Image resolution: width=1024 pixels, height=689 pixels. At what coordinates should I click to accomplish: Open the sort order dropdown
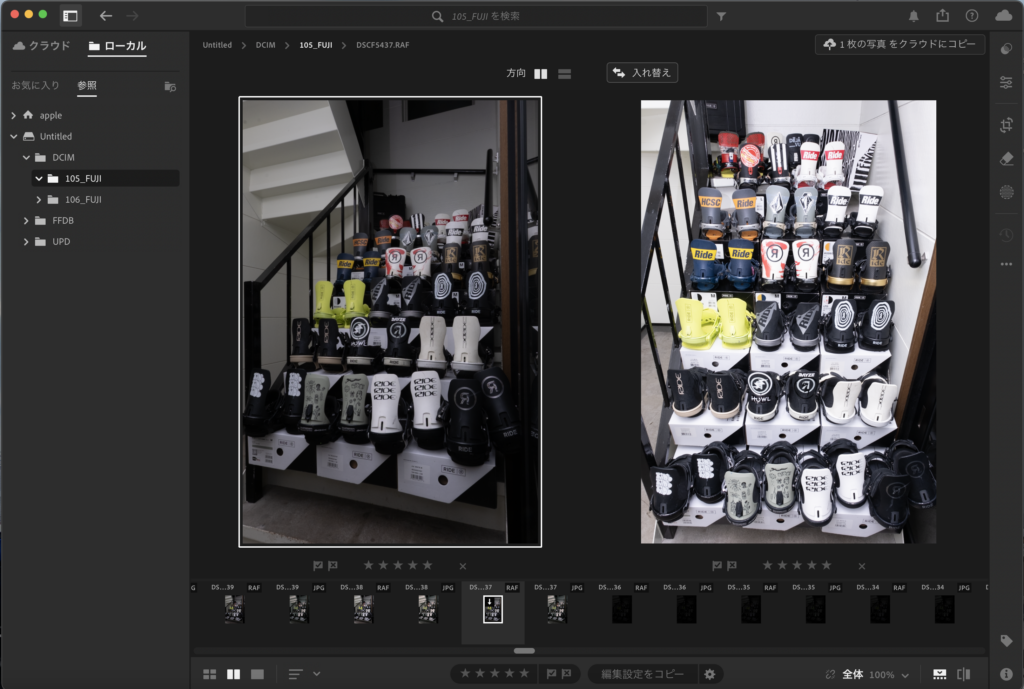[x=305, y=674]
